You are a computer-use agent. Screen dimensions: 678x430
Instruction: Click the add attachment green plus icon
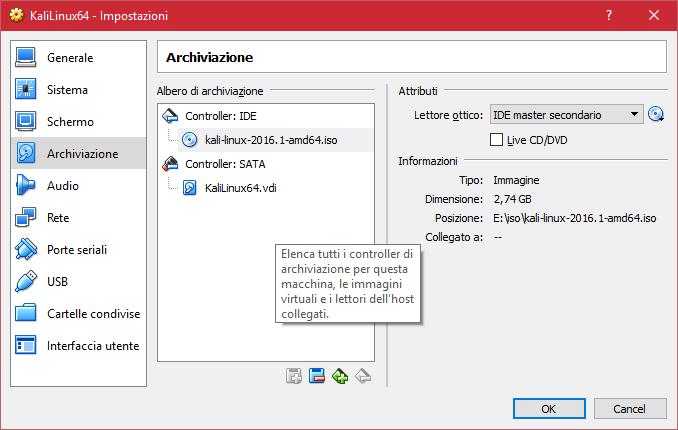(340, 376)
